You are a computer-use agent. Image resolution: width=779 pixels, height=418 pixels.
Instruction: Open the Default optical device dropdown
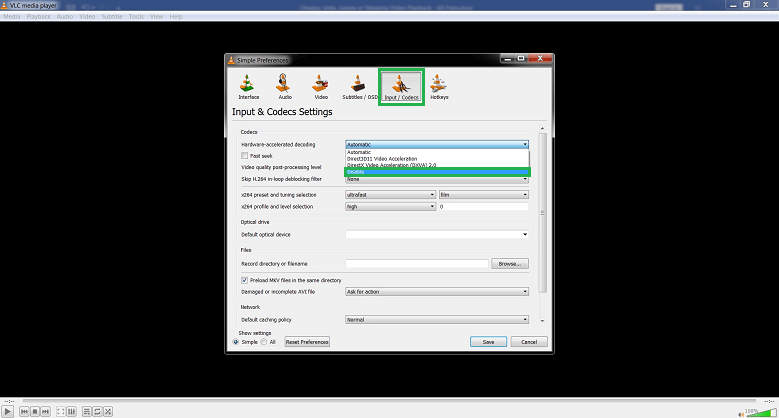[437, 234]
